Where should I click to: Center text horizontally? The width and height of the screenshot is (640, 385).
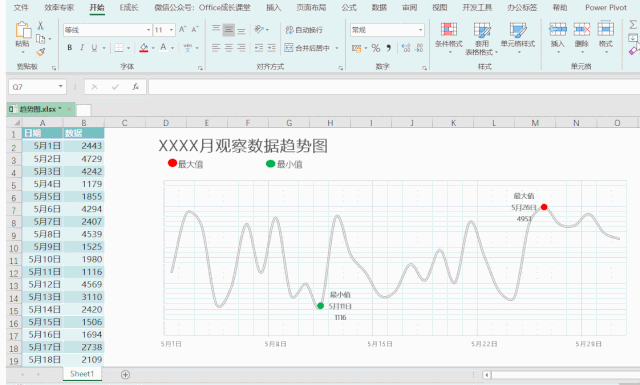pos(229,48)
